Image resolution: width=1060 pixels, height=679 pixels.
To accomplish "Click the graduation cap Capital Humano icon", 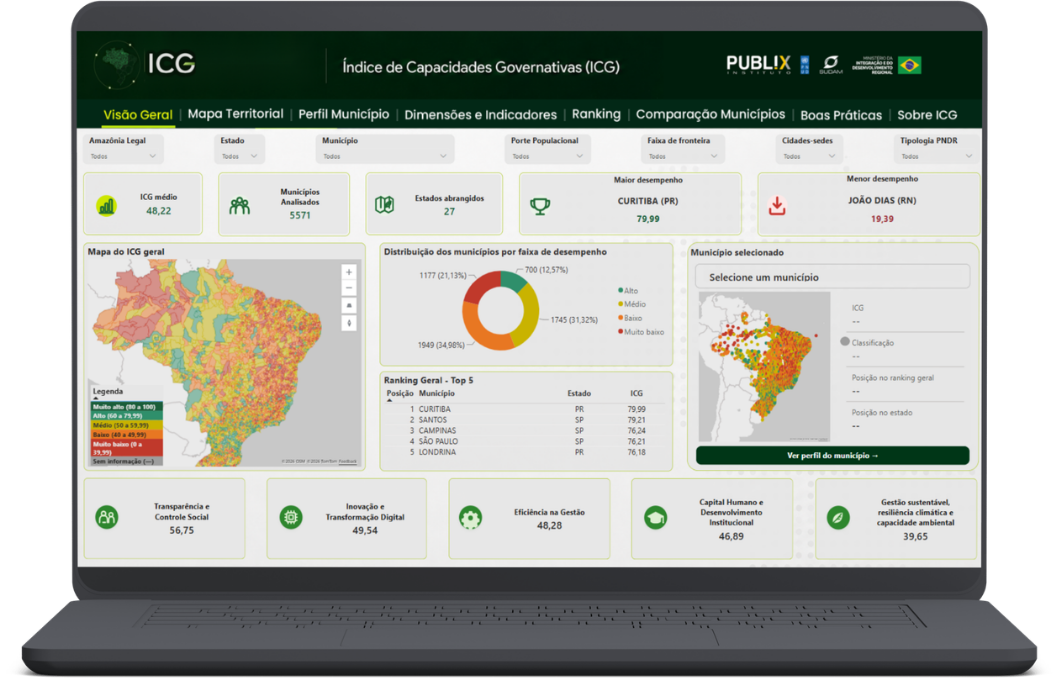I will [x=655, y=519].
